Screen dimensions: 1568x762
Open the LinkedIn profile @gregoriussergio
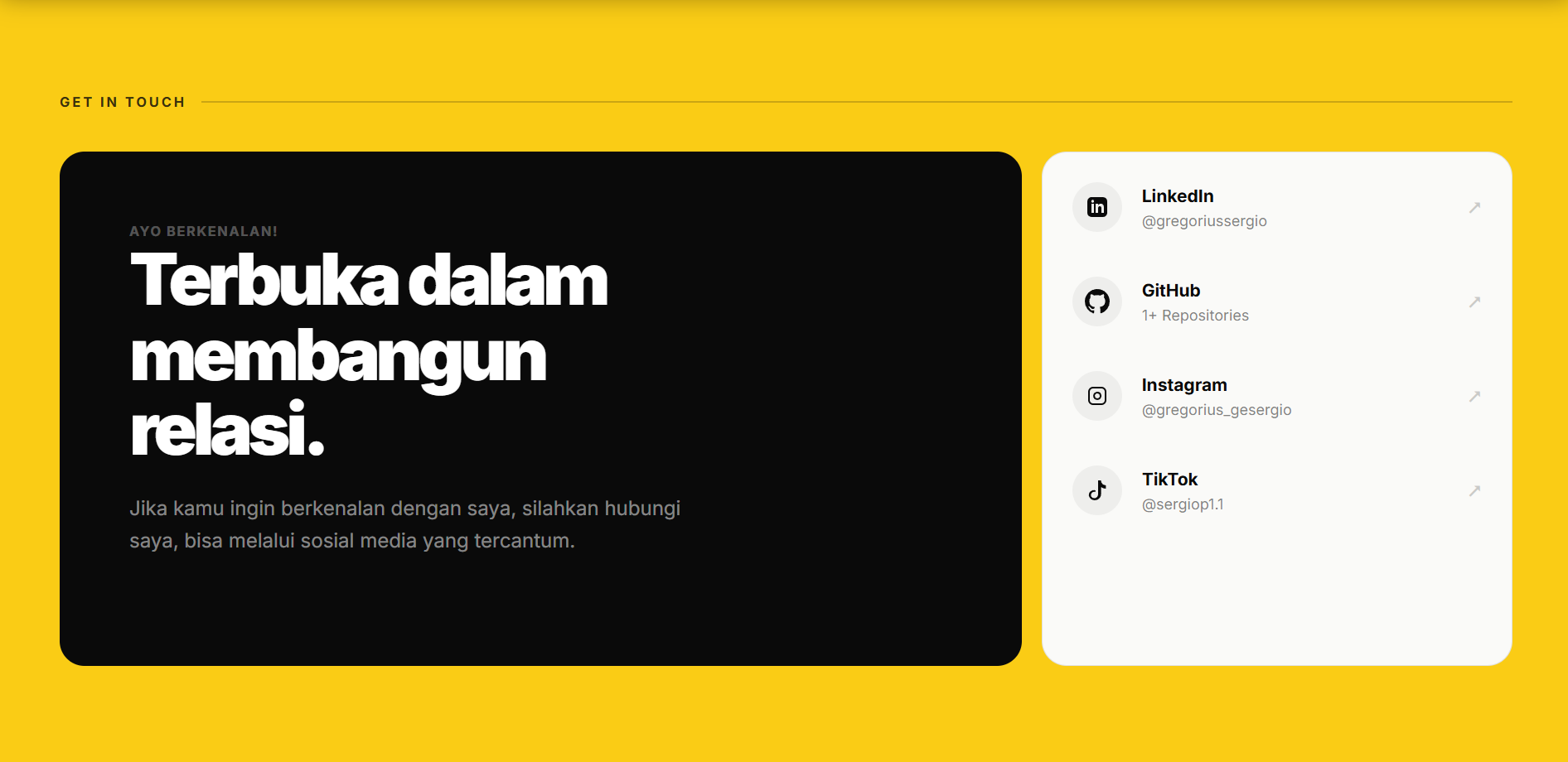pyautogui.click(x=1204, y=220)
